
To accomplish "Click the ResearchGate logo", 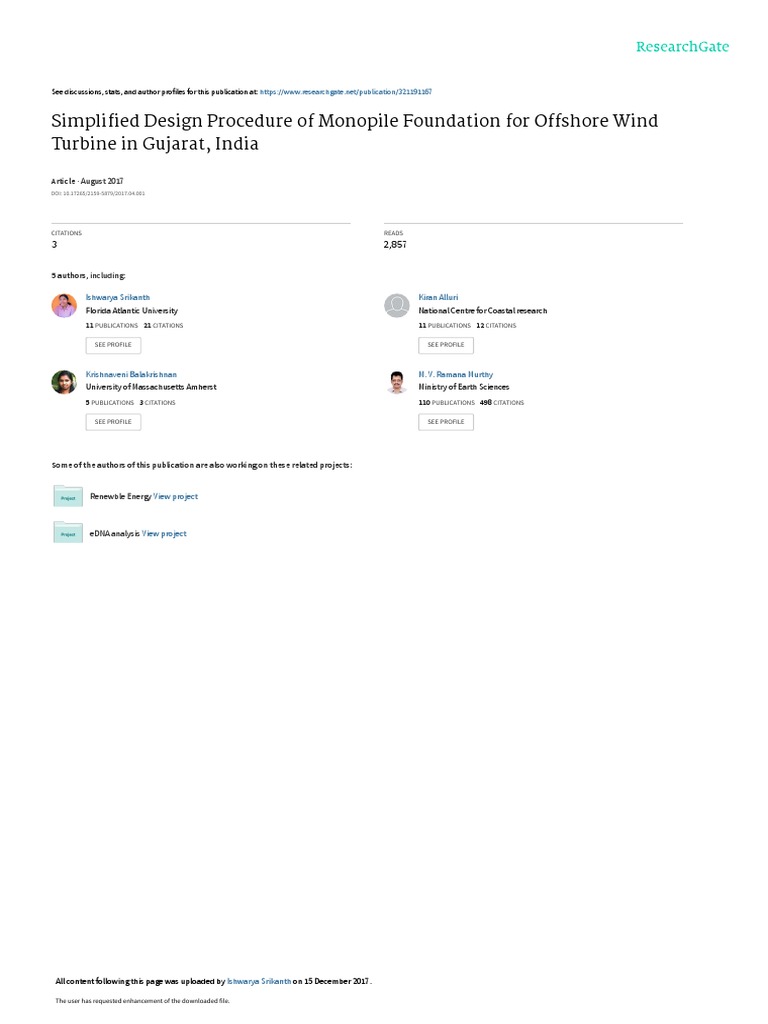I will point(682,47).
